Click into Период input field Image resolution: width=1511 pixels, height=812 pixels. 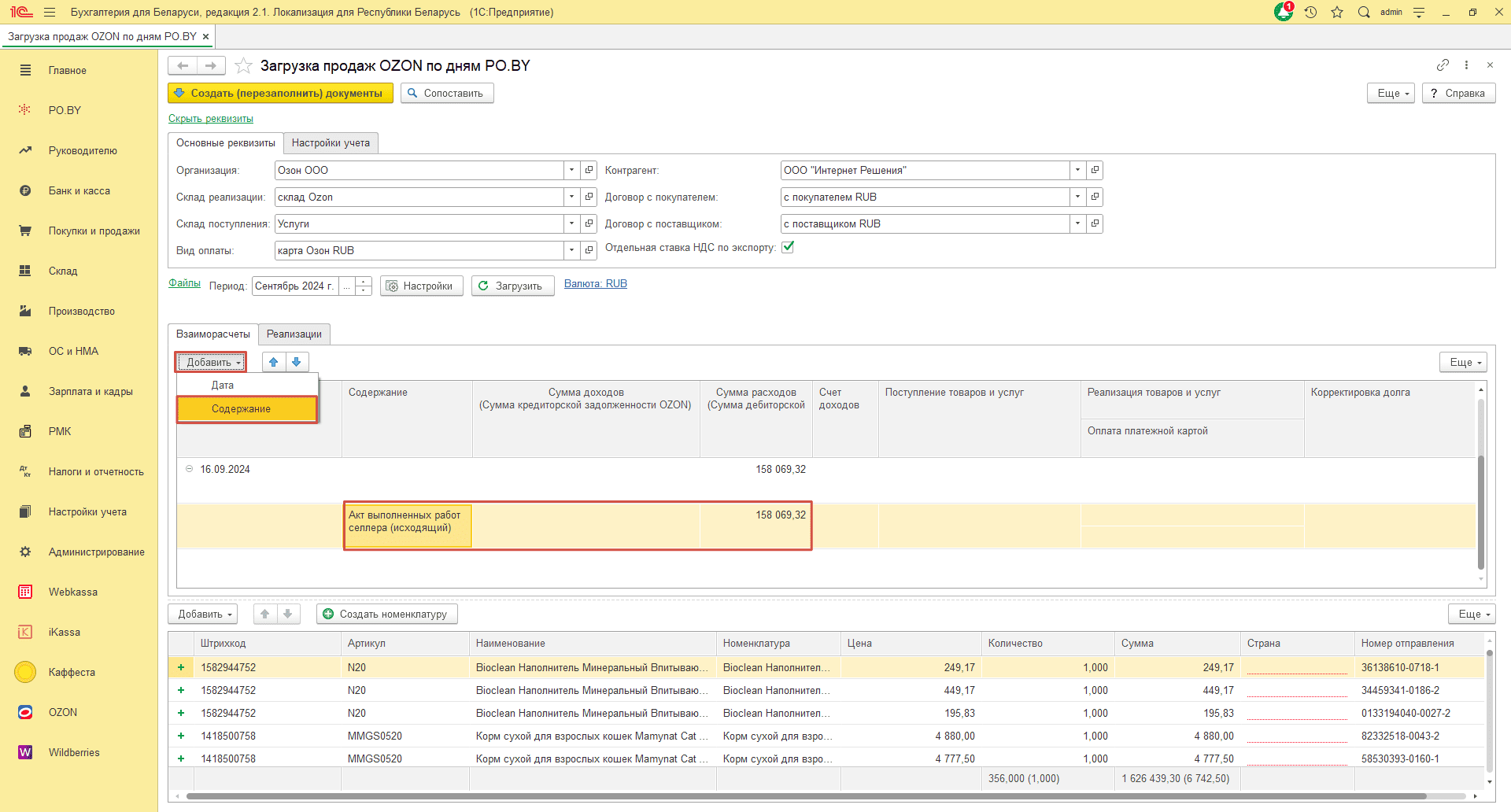(295, 286)
